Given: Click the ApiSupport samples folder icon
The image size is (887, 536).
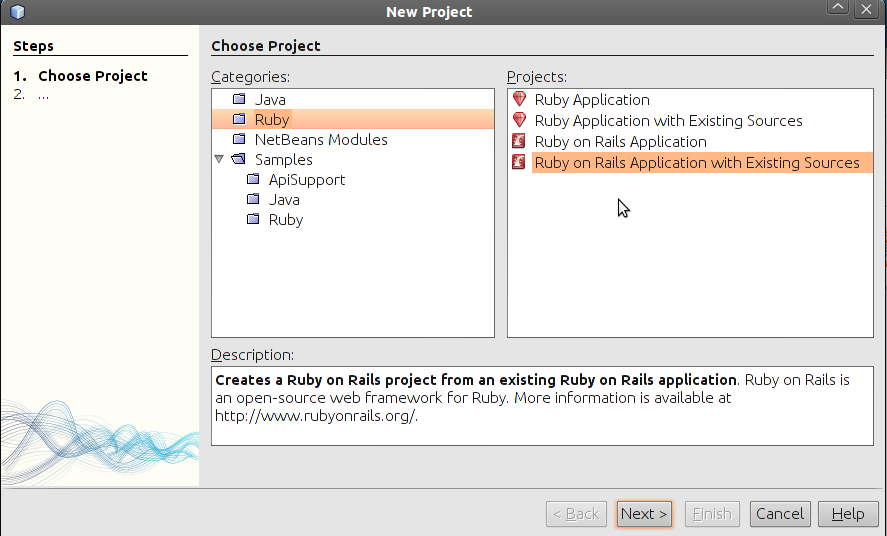Looking at the screenshot, I should (252, 180).
